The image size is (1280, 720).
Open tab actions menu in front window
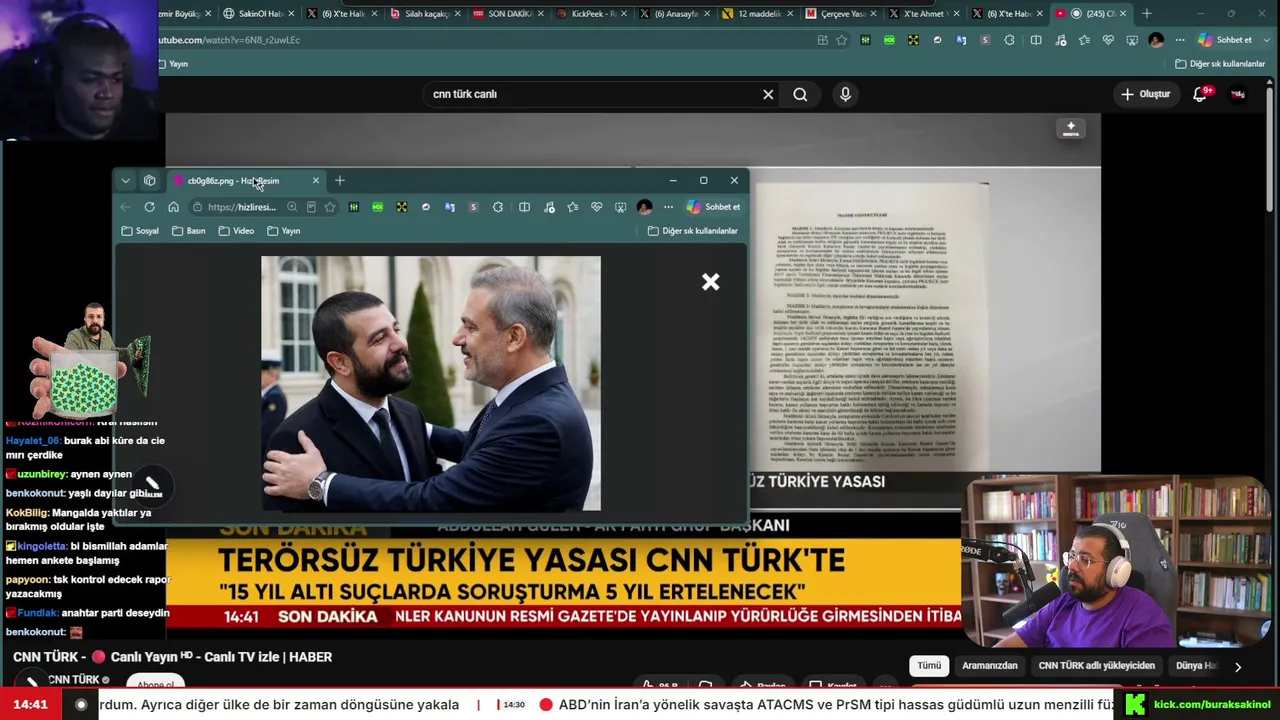point(125,181)
